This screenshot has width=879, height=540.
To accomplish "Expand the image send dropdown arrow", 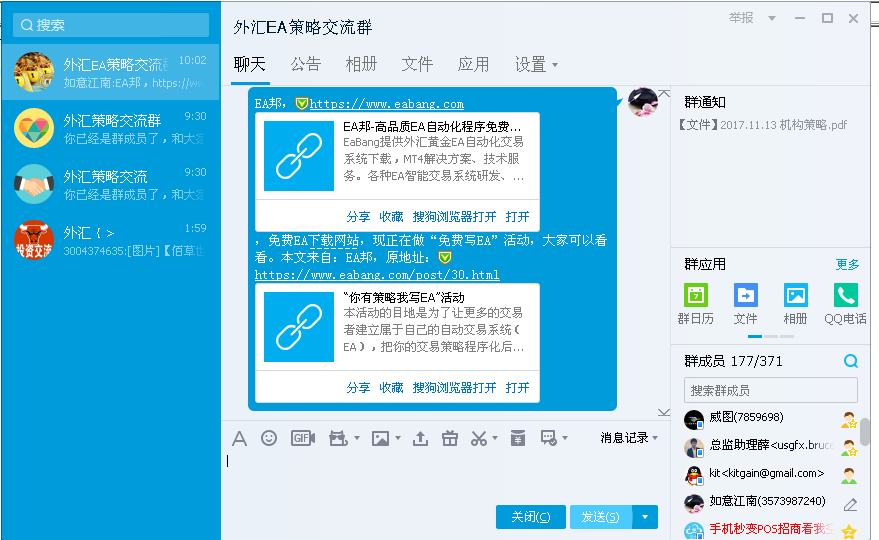I will (x=398, y=439).
